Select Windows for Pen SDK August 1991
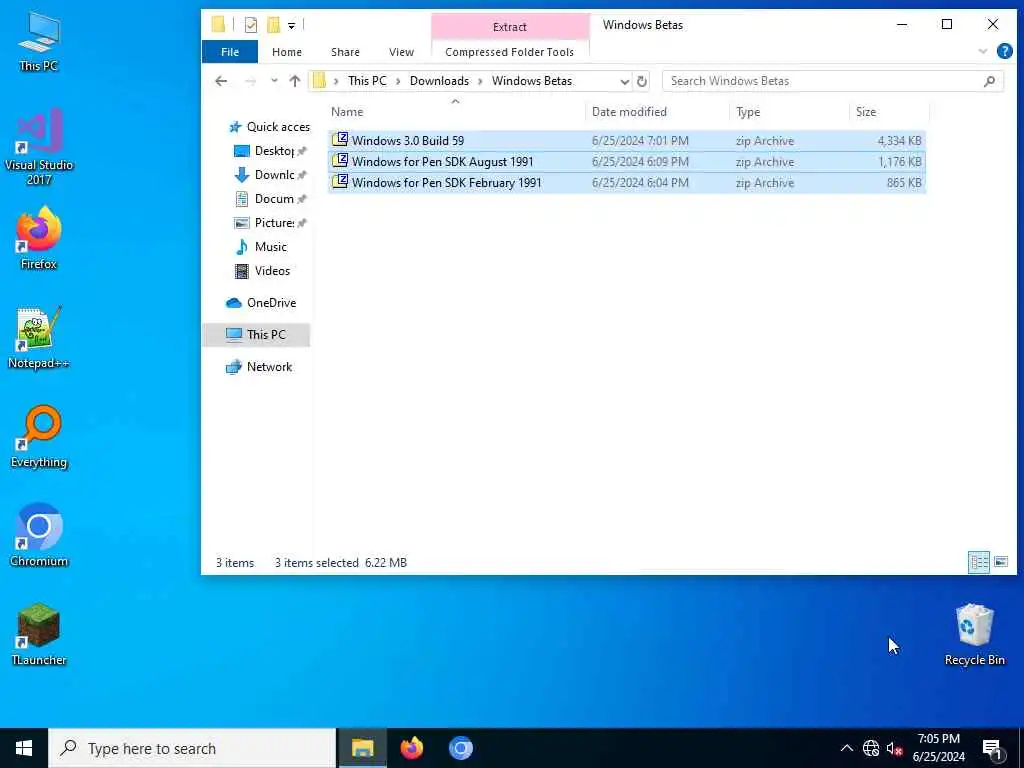Image resolution: width=1024 pixels, height=768 pixels. click(627, 161)
